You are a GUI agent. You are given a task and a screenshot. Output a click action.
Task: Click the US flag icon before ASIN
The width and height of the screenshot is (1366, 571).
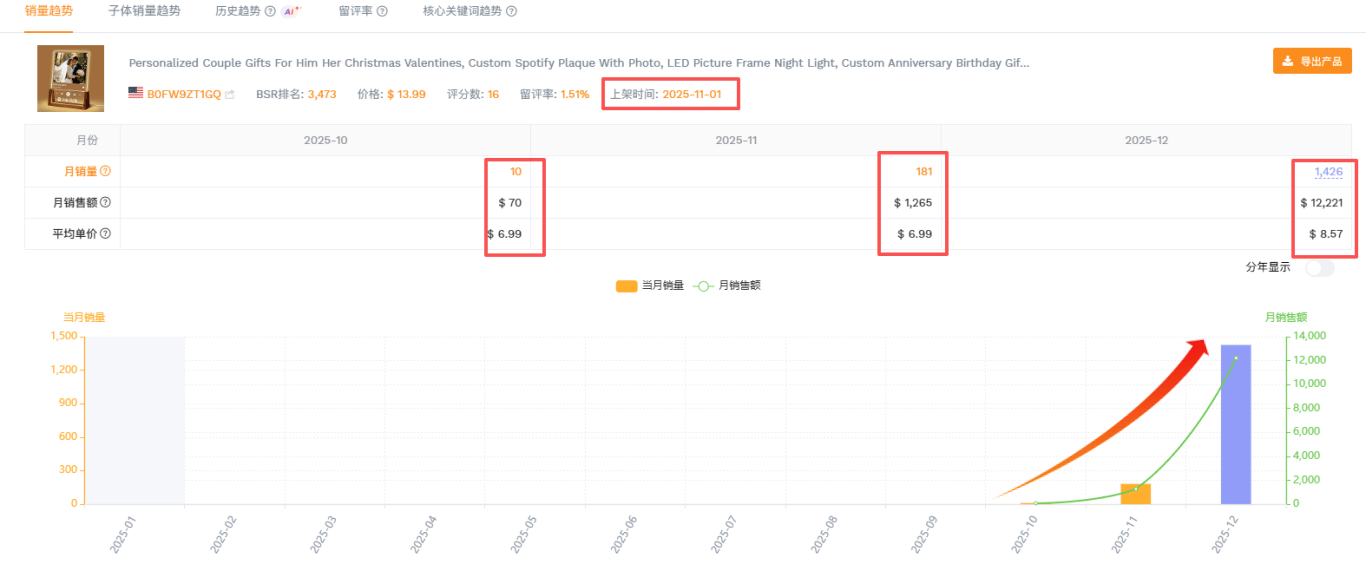click(x=135, y=93)
